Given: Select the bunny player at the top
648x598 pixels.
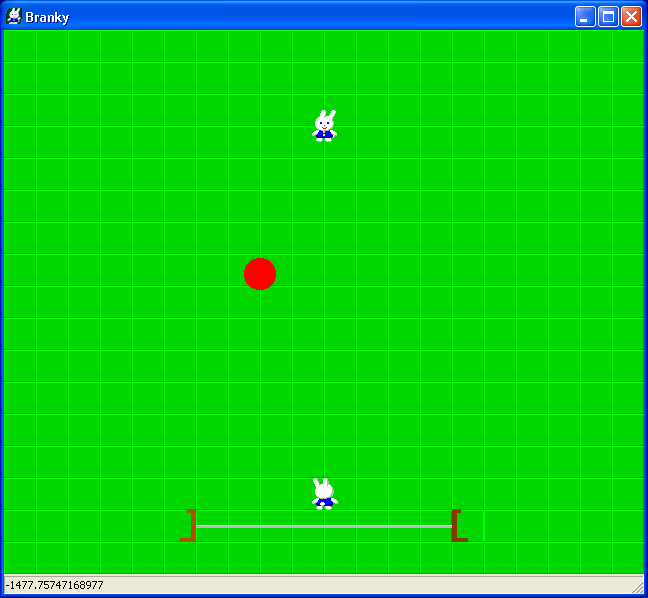Looking at the screenshot, I should click(x=324, y=127).
